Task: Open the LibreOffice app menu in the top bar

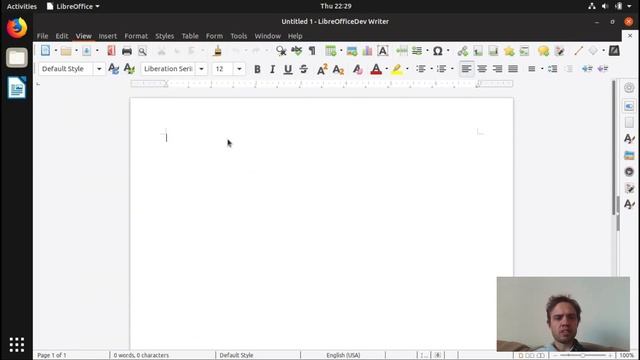Action: (x=73, y=6)
